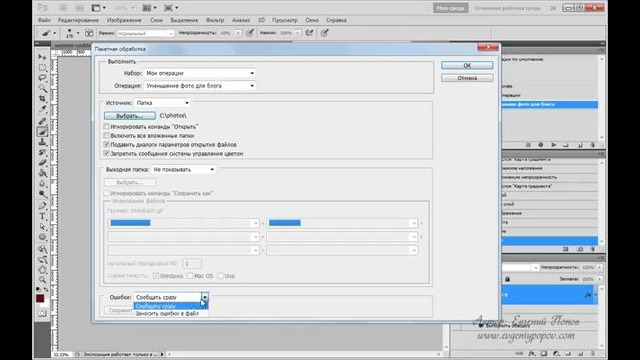Open the Редактирование menu
The height and width of the screenshot is (360, 640).
click(78, 20)
